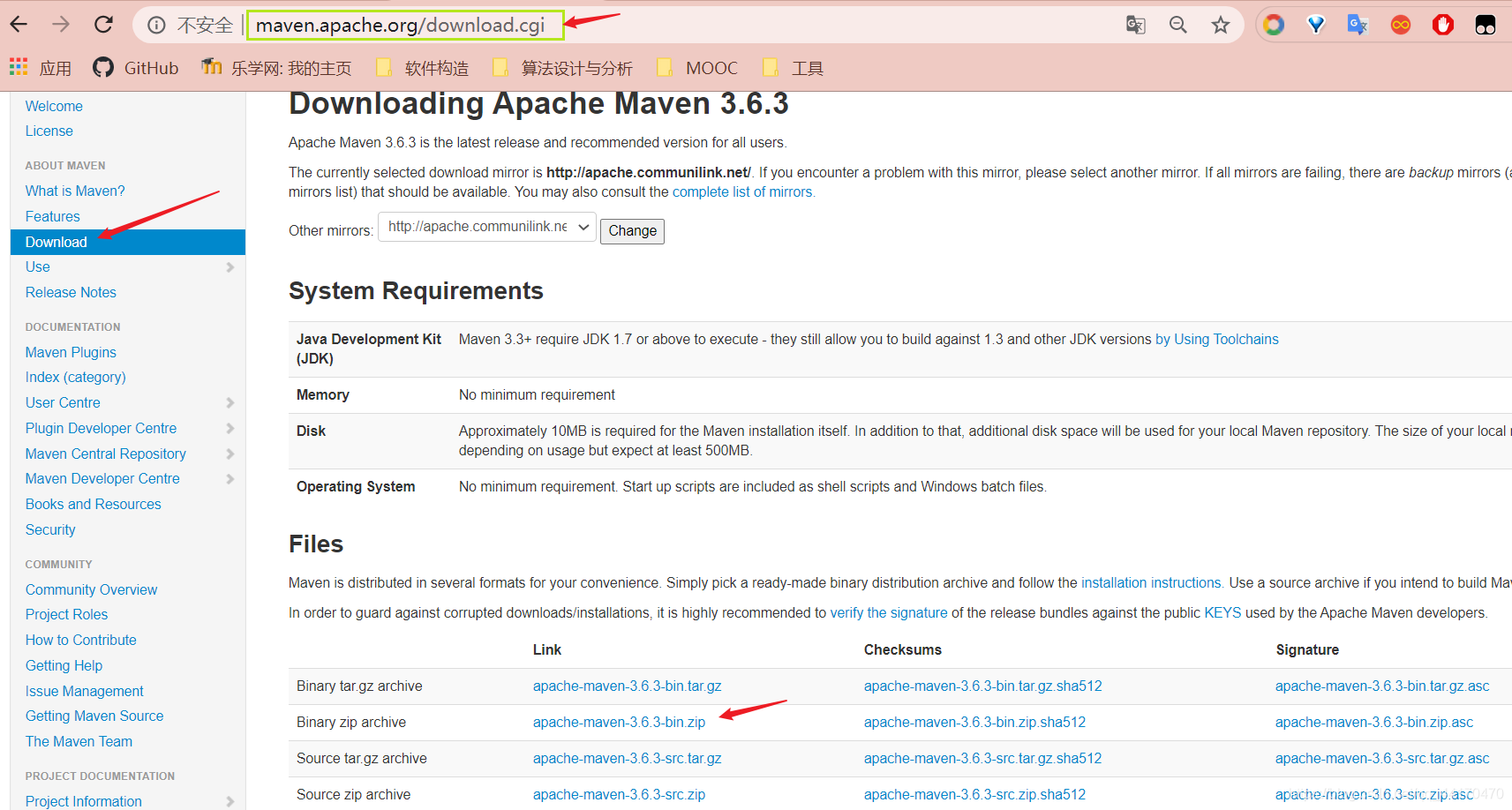1512x810 pixels.
Task: Open apache-maven-3.6.3-bin.zip.sha512 checksum
Action: click(x=975, y=722)
